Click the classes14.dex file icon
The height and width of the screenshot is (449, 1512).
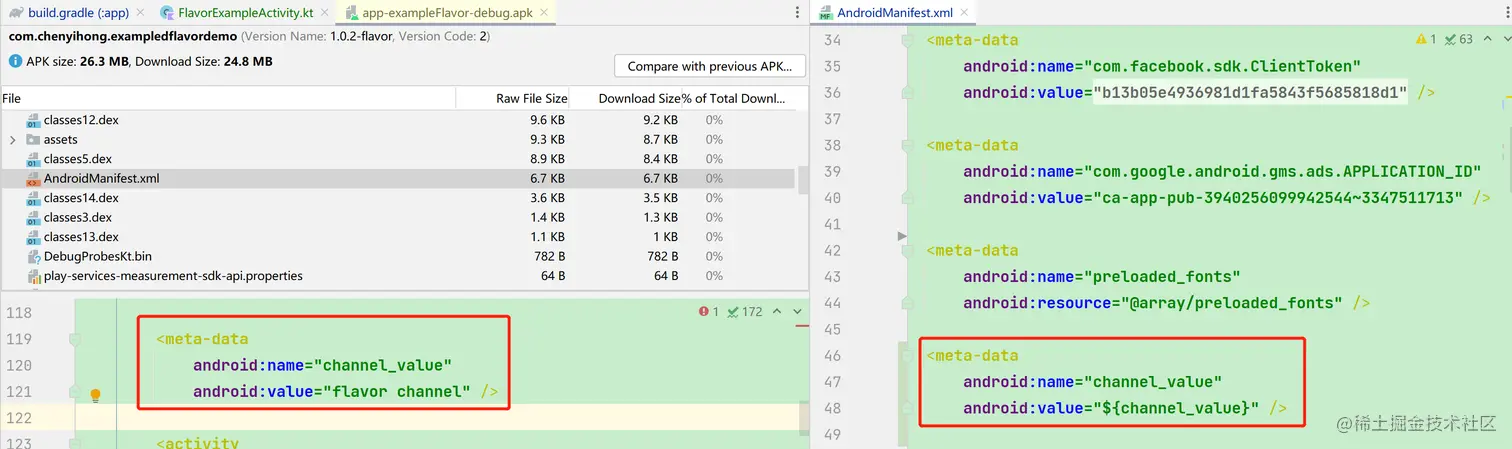pyautogui.click(x=33, y=198)
